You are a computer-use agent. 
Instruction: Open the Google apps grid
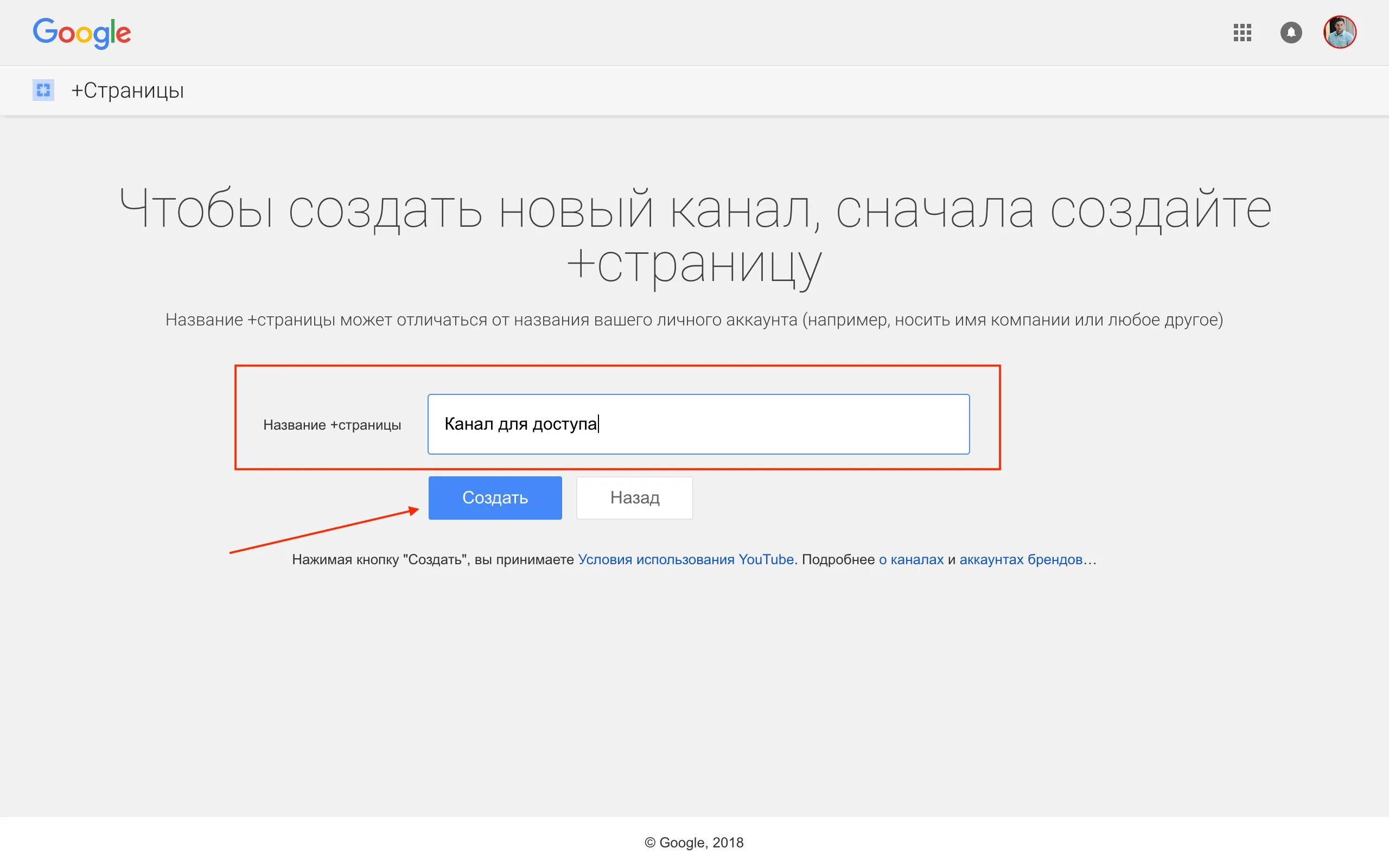pyautogui.click(x=1242, y=33)
